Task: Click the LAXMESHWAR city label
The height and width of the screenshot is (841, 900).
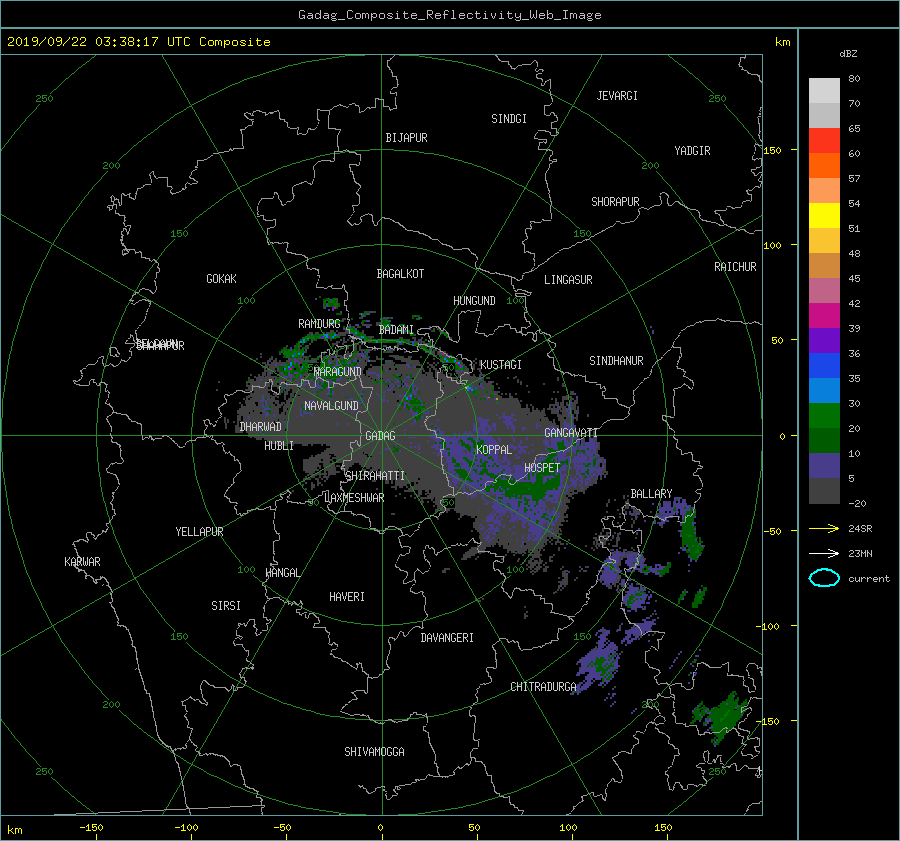Action: [x=354, y=498]
